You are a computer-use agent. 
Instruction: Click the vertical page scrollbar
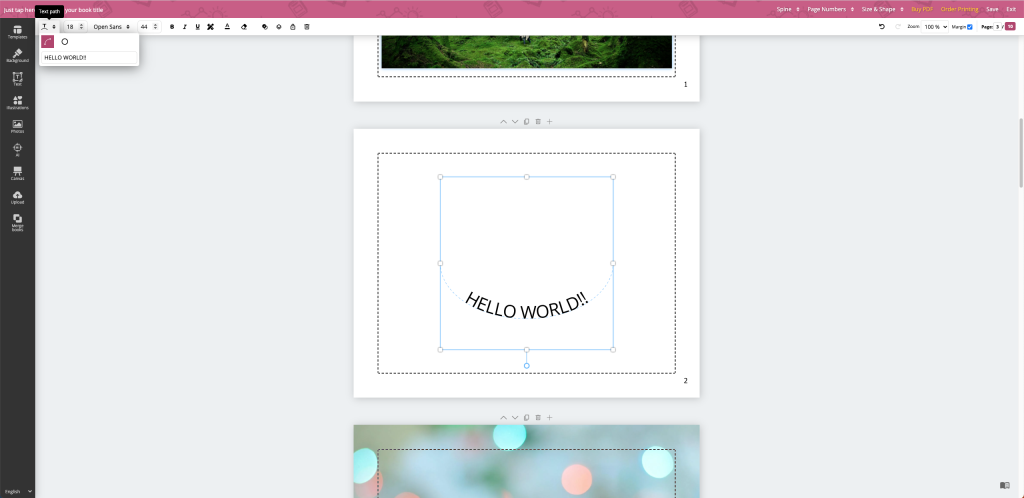pyautogui.click(x=1021, y=152)
